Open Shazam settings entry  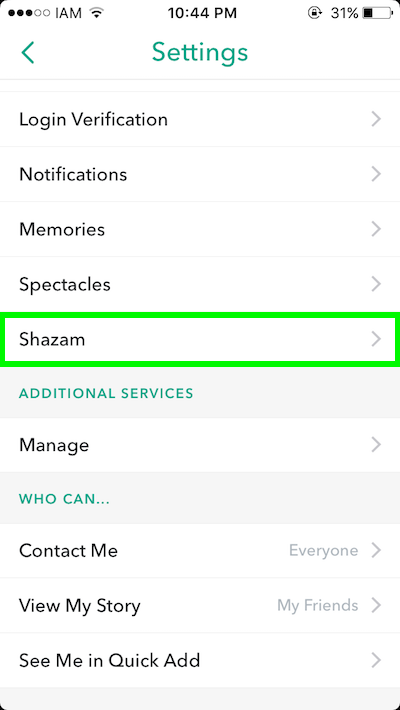tap(200, 339)
